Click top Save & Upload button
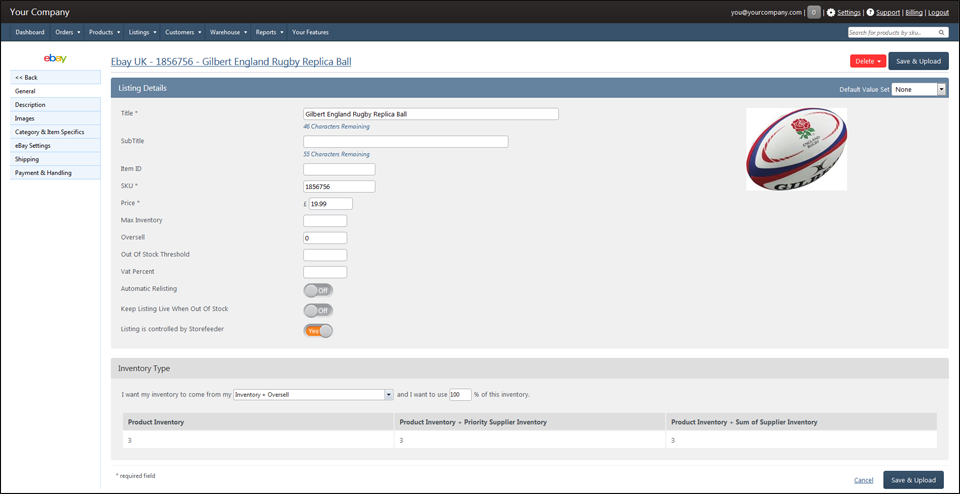This screenshot has height=494, width=960. pyautogui.click(x=918, y=61)
